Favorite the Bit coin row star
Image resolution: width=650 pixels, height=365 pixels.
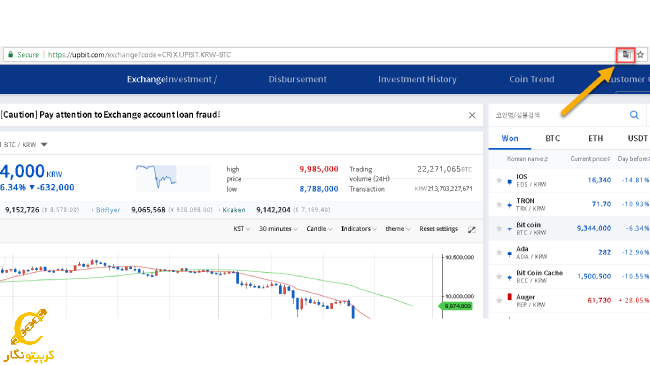(x=499, y=229)
